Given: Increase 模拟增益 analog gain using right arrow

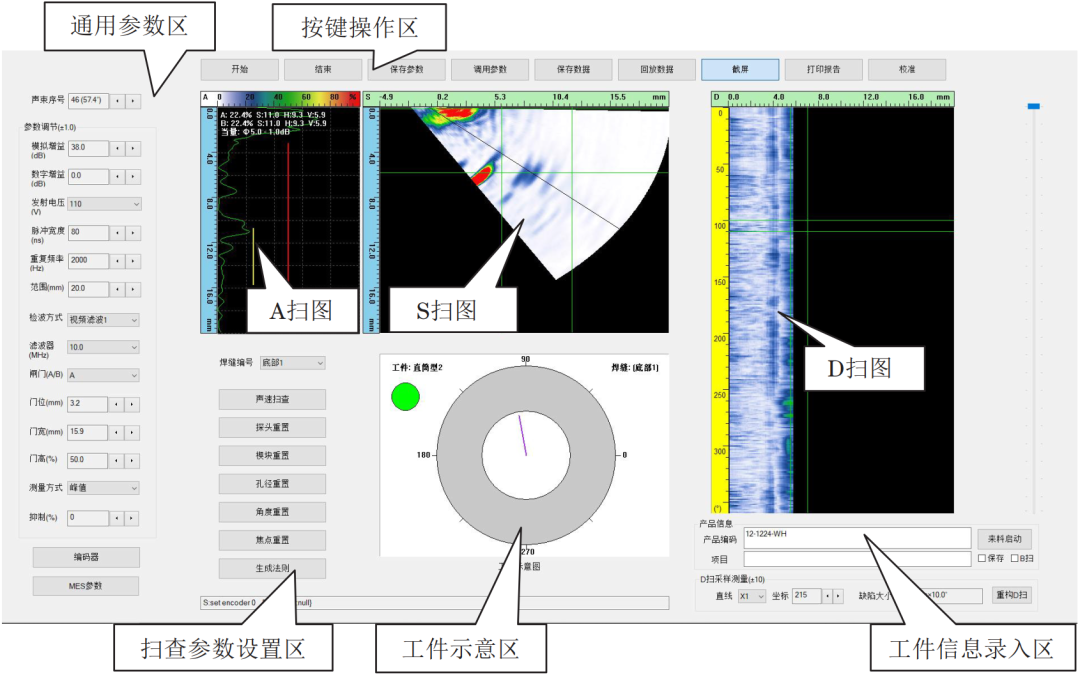Looking at the screenshot, I should click(132, 148).
